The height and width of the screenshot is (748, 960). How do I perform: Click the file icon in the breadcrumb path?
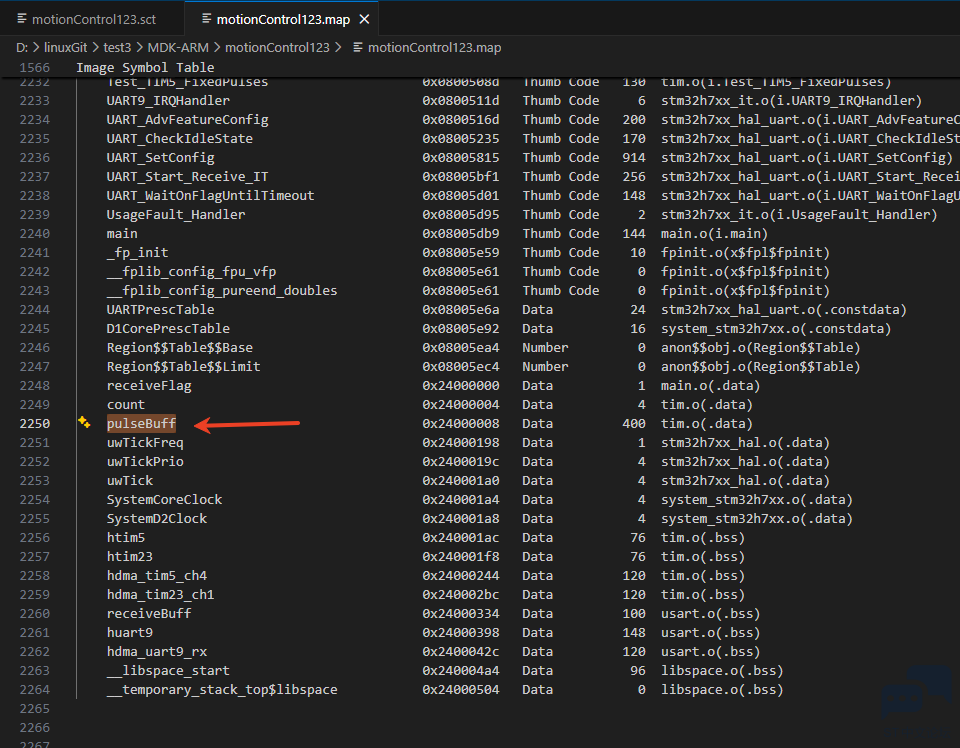click(x=357, y=47)
